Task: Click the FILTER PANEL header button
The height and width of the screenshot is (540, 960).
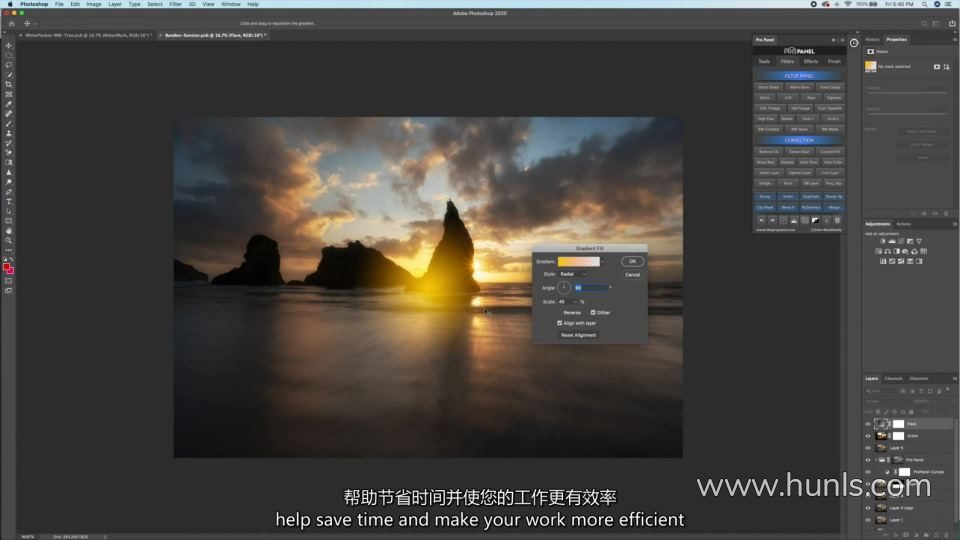Action: pos(799,76)
